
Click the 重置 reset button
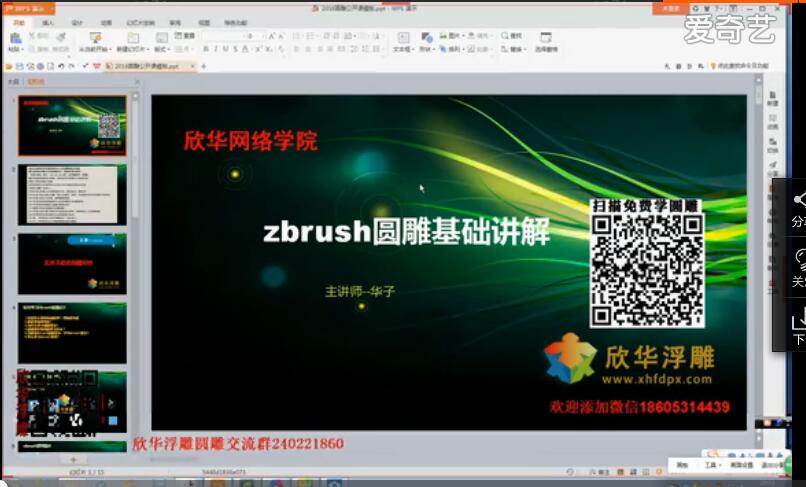[x=185, y=35]
